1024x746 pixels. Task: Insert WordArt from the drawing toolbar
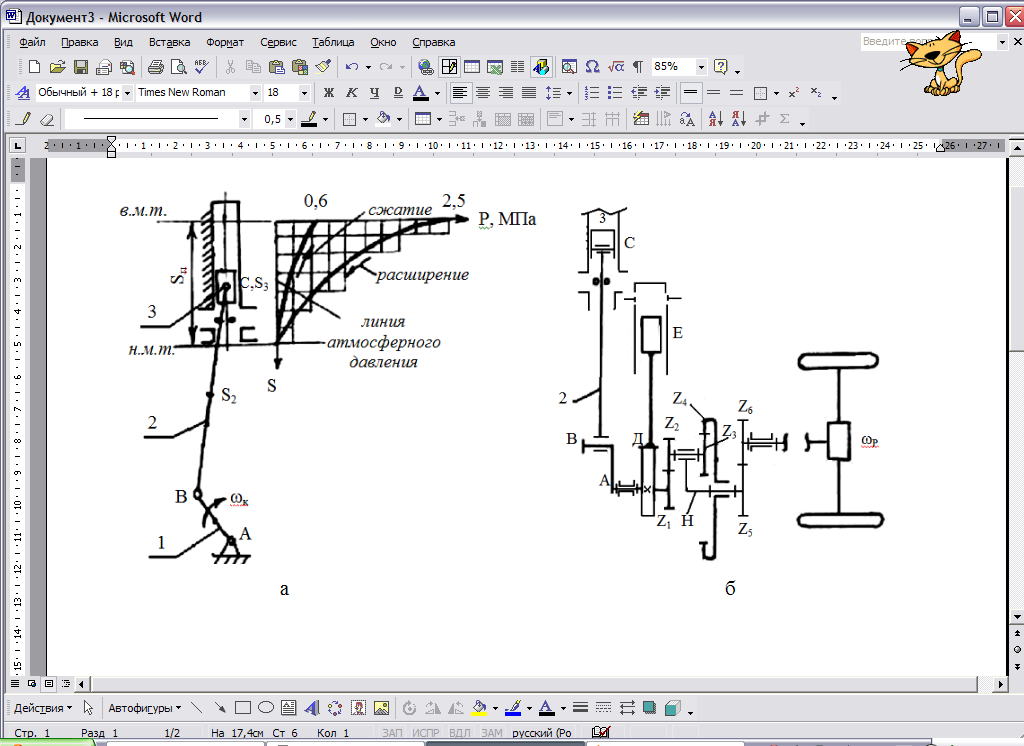pos(311,708)
